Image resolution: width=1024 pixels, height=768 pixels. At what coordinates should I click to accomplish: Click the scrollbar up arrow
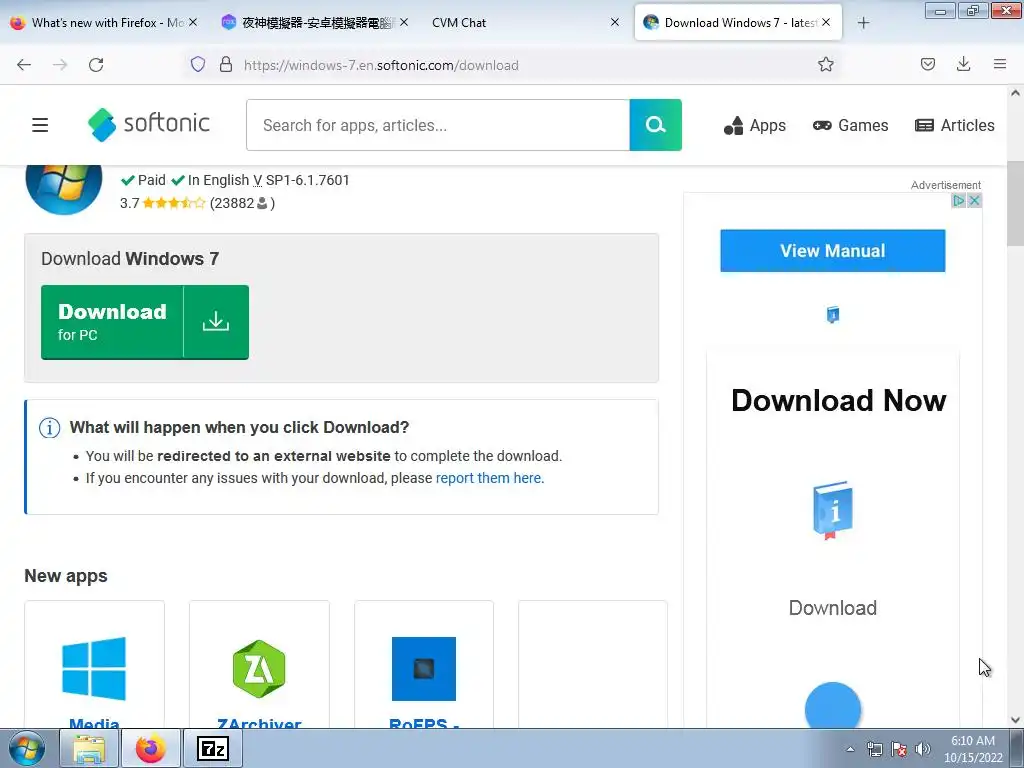(x=1015, y=93)
